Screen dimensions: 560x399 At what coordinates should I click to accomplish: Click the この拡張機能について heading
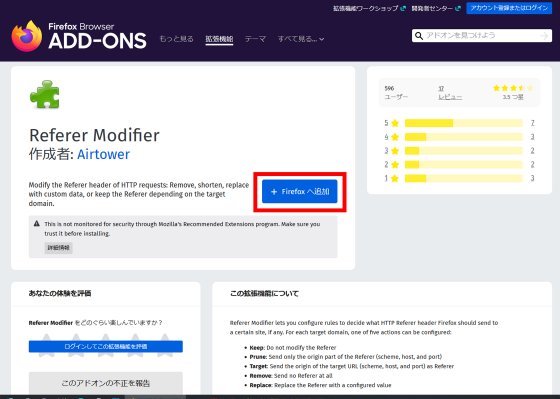click(264, 293)
